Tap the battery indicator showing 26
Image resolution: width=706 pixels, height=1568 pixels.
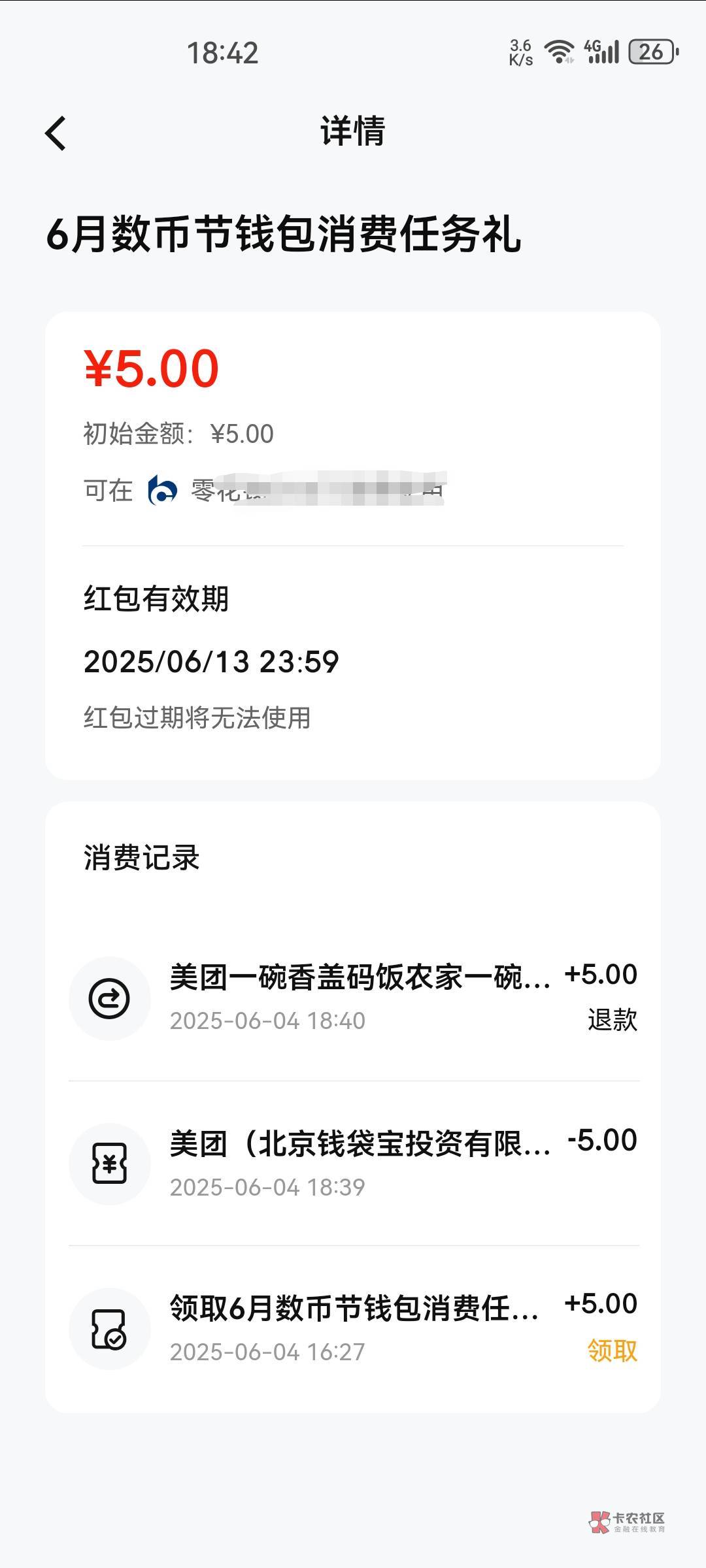653,52
